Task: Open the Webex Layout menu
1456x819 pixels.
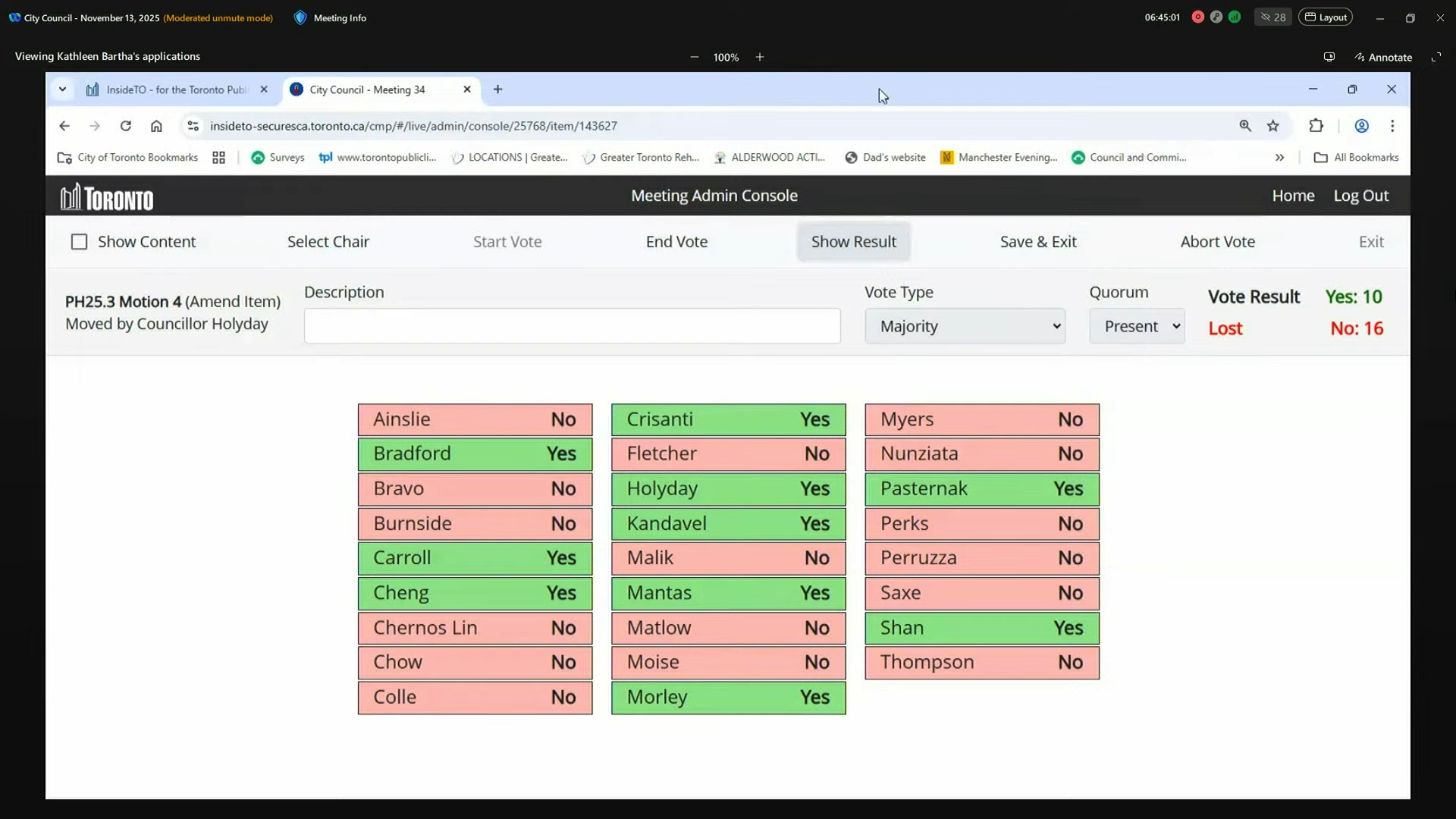Action: (1326, 17)
